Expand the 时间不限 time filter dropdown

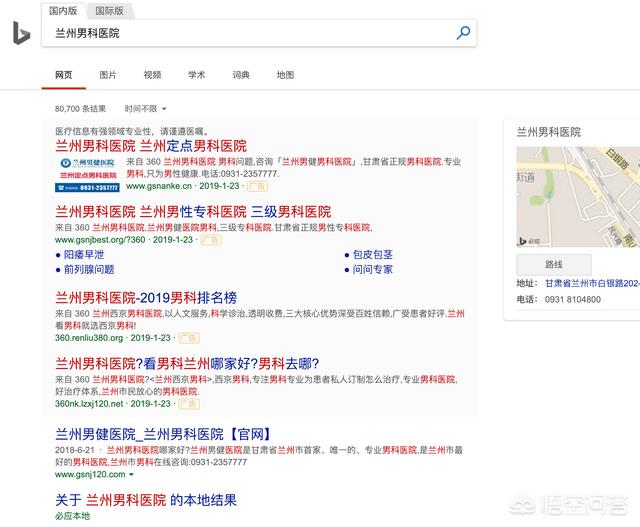coord(145,109)
